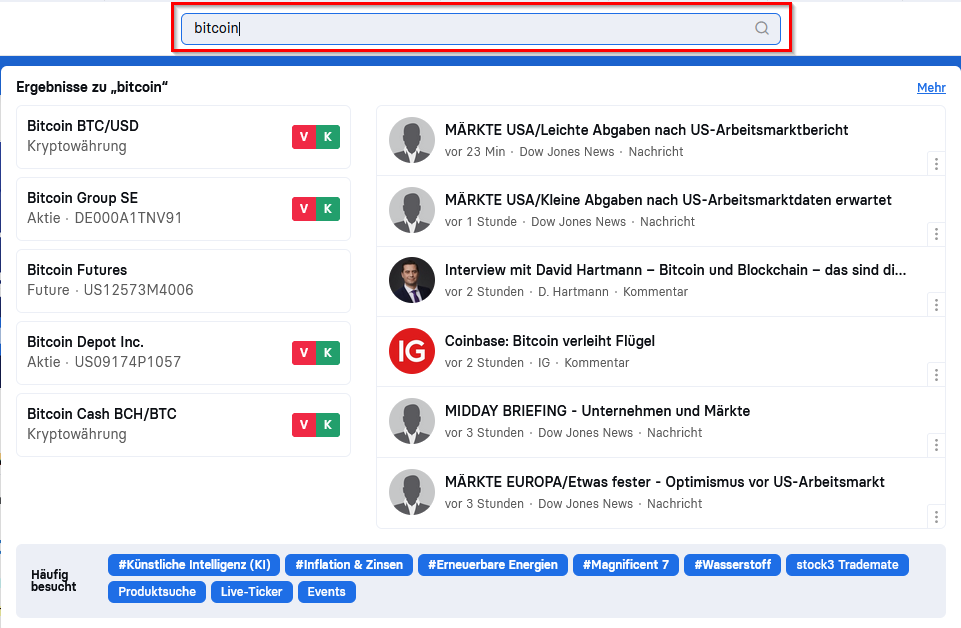Screen dimensions: 961x628
Task: Open options menu for Leichte Abgaben article
Action: pos(936,164)
